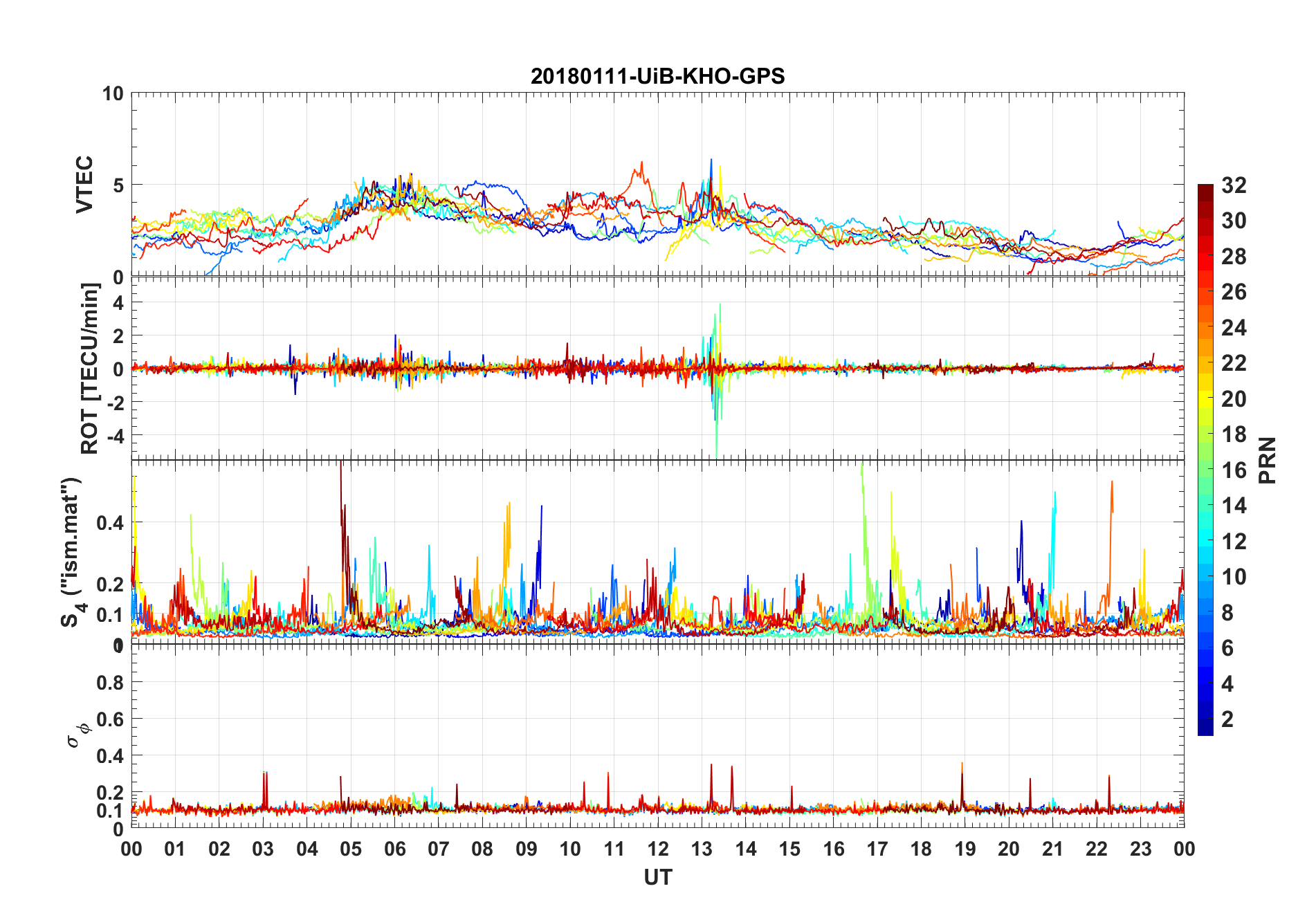
Task: Click the x-axis tick label 06
Action: pyautogui.click(x=394, y=849)
